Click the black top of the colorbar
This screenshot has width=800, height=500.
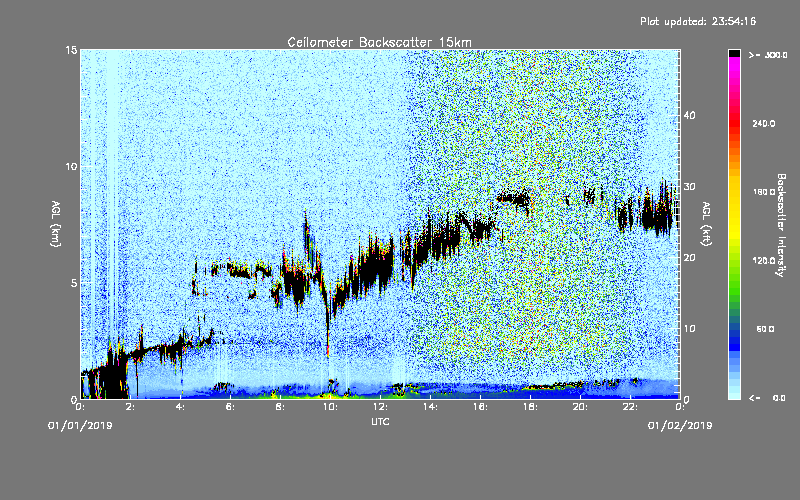734,53
